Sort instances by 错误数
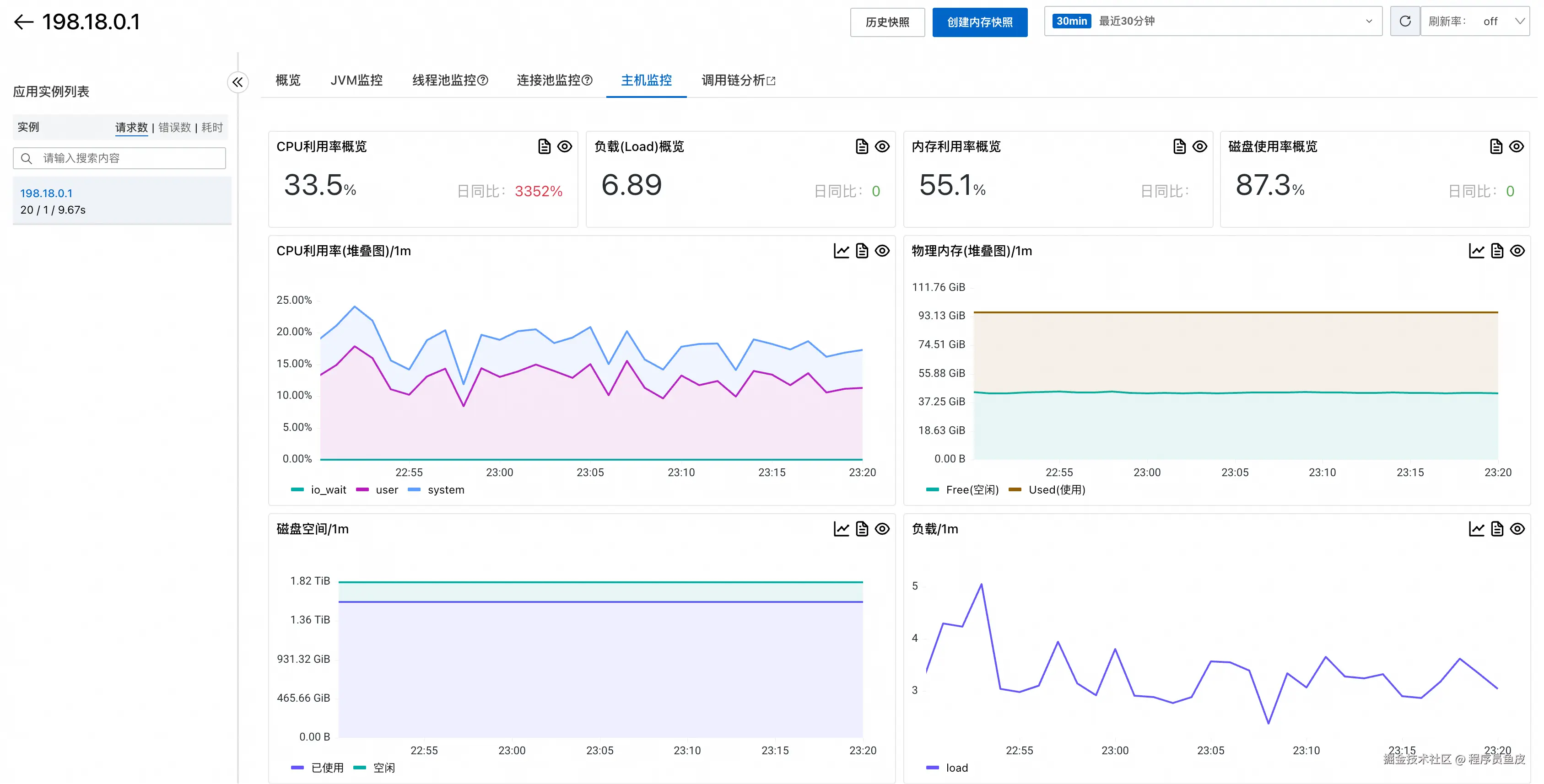The height and width of the screenshot is (784, 1544). tap(174, 128)
